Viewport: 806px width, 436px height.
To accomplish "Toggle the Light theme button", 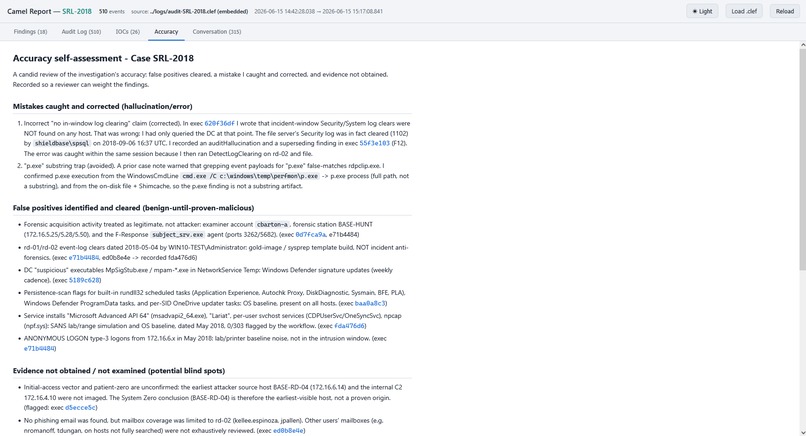I will (x=702, y=11).
